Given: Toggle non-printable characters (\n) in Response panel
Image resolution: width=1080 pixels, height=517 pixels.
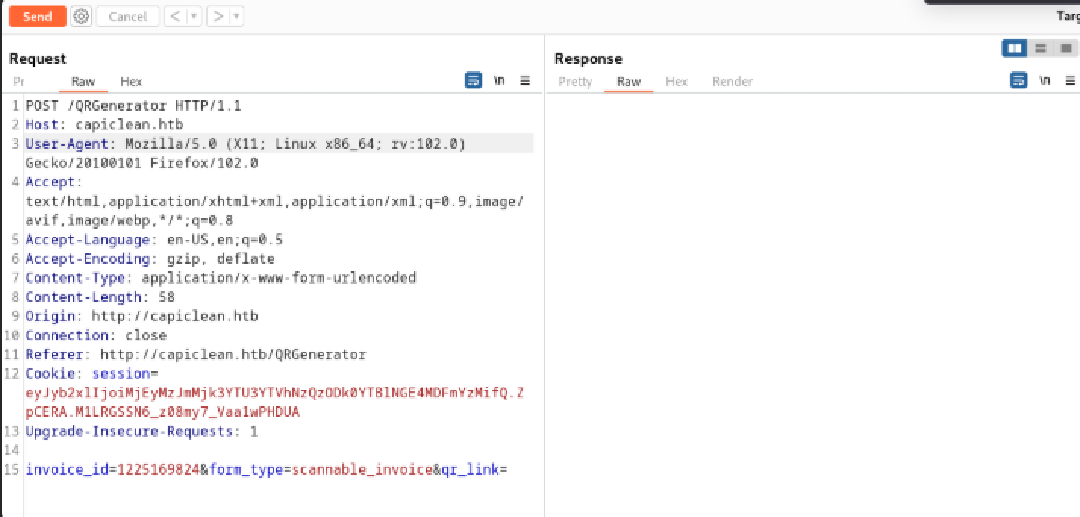Looking at the screenshot, I should click(x=1045, y=81).
